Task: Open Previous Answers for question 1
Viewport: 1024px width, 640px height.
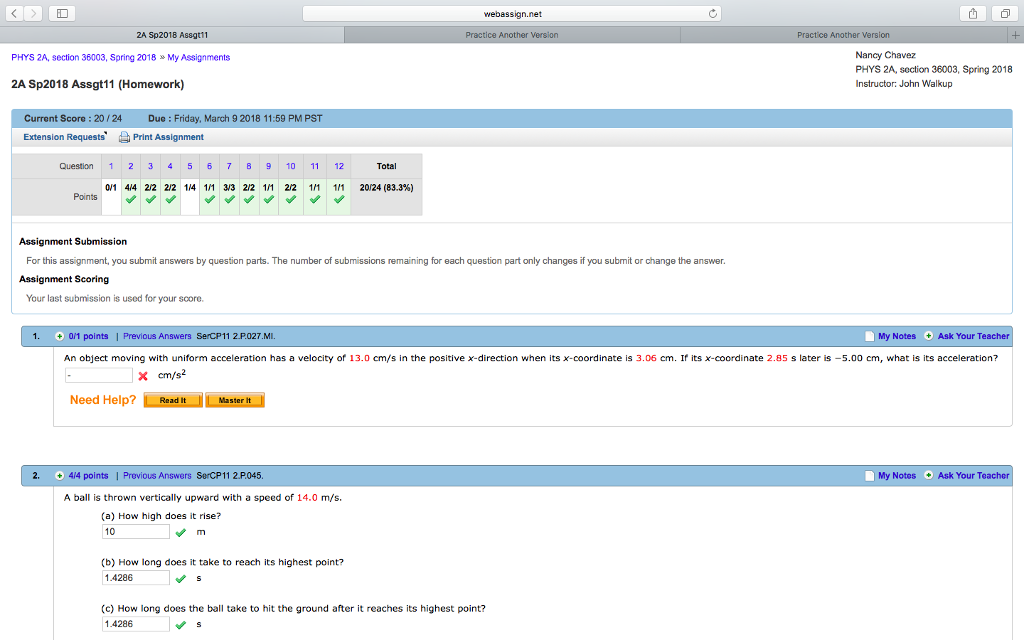Action: point(157,336)
